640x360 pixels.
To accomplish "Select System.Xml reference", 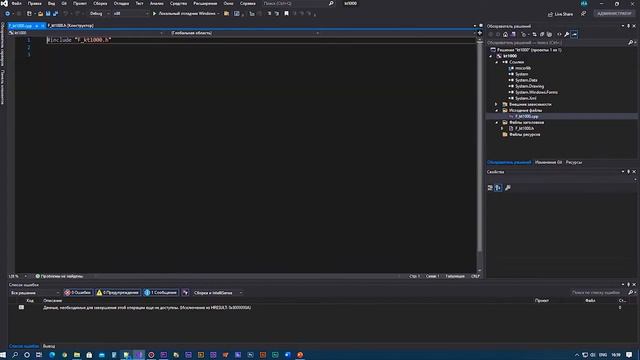I will coord(526,98).
